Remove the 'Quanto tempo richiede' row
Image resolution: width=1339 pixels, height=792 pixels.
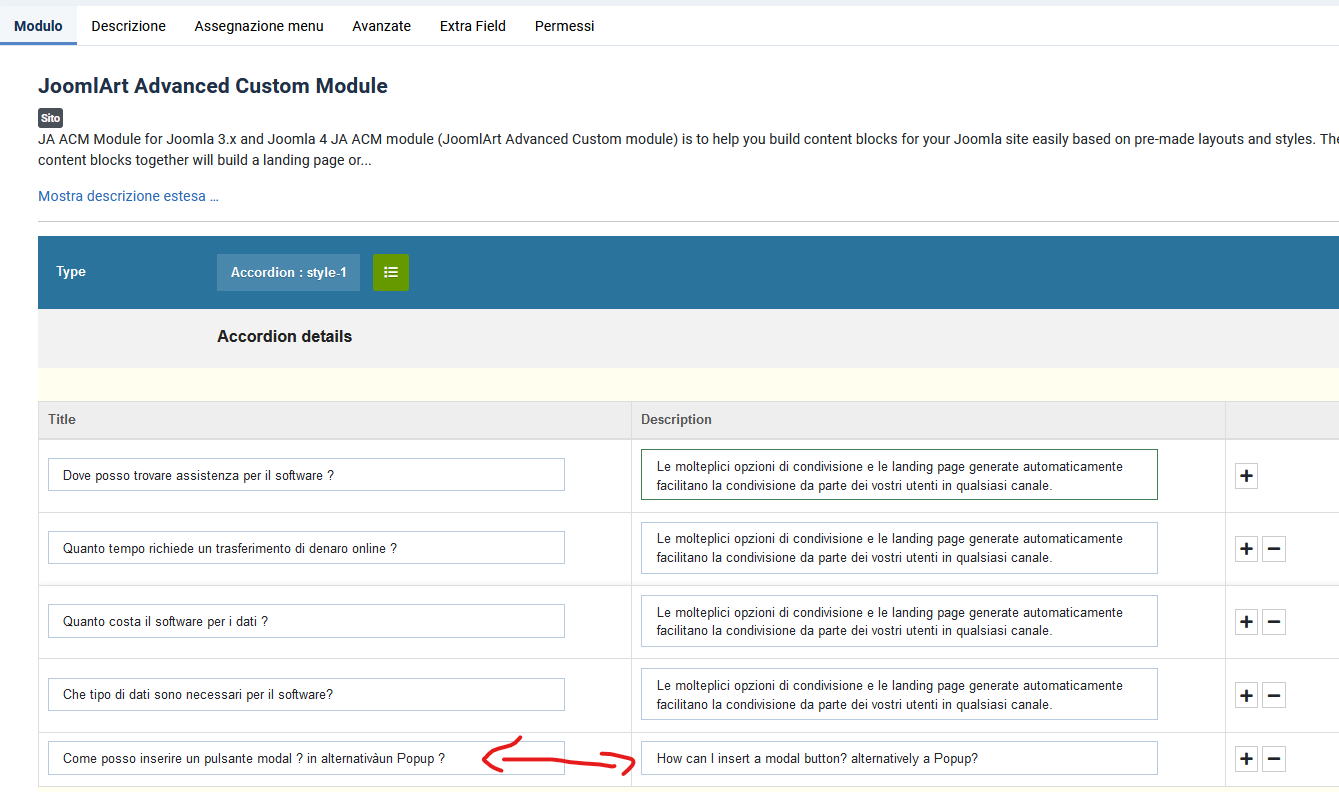click(1274, 549)
